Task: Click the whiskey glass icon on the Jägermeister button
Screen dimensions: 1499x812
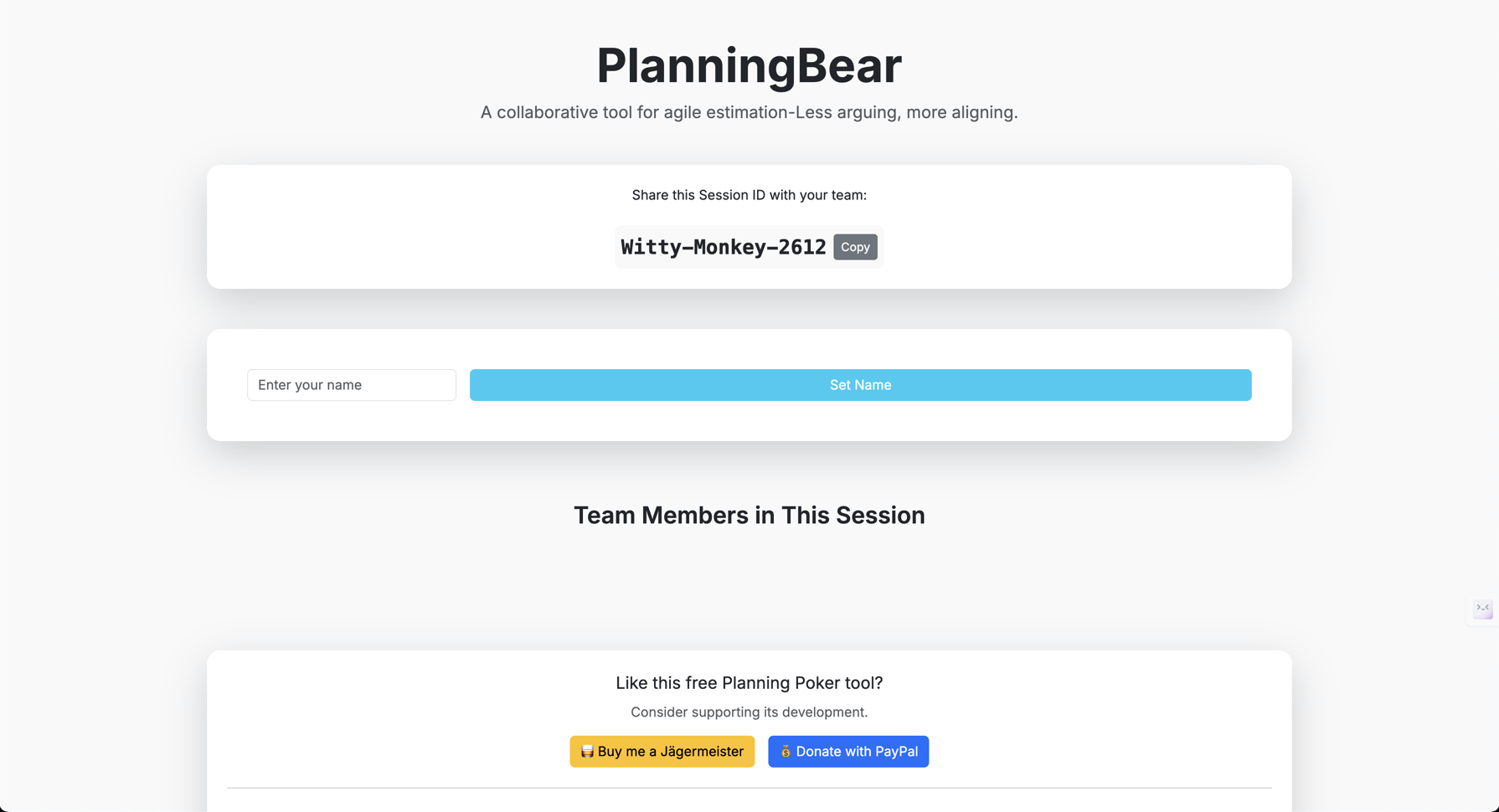Action: tap(585, 751)
